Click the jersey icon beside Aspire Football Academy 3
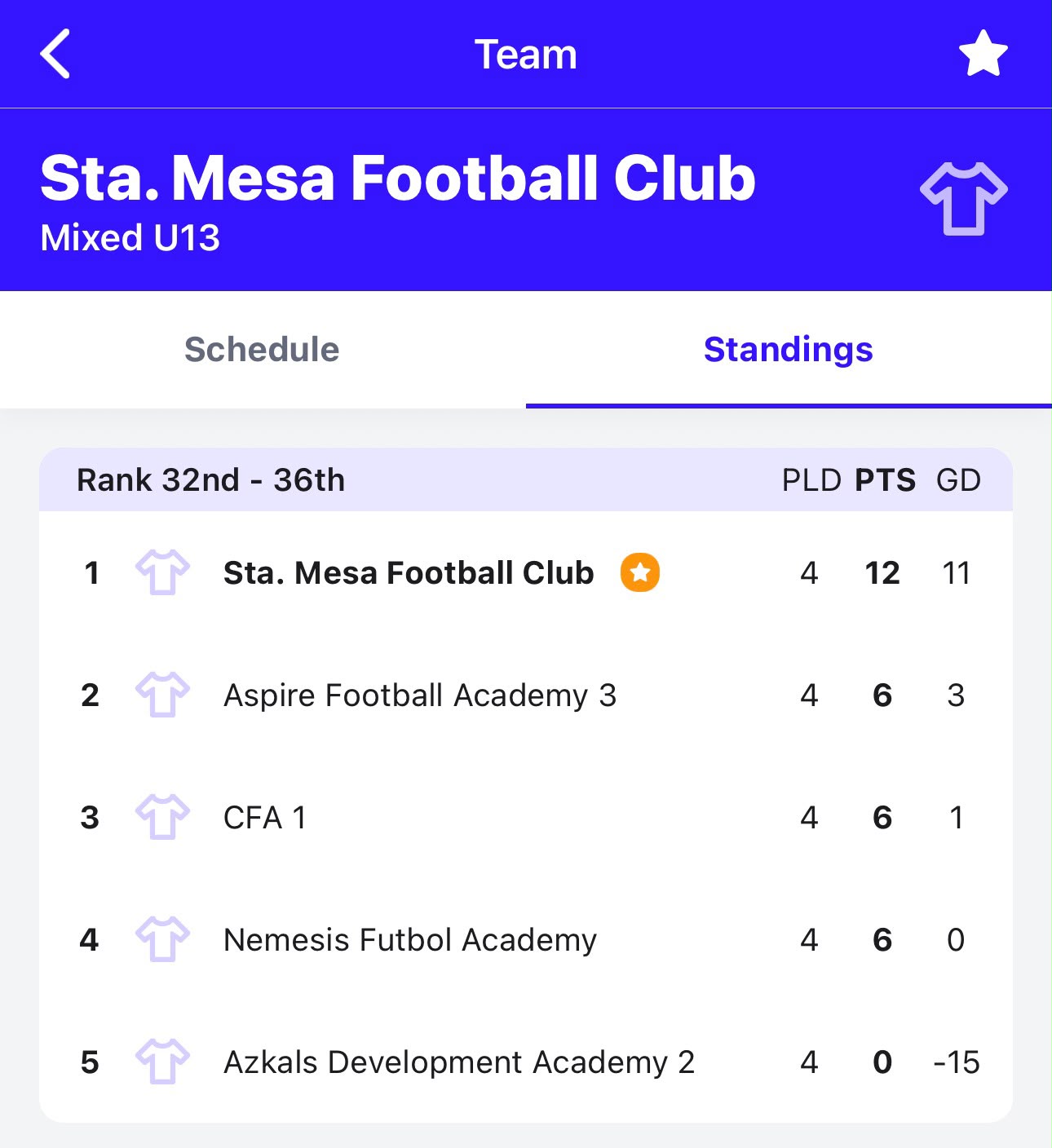The image size is (1052, 1148). click(x=162, y=695)
